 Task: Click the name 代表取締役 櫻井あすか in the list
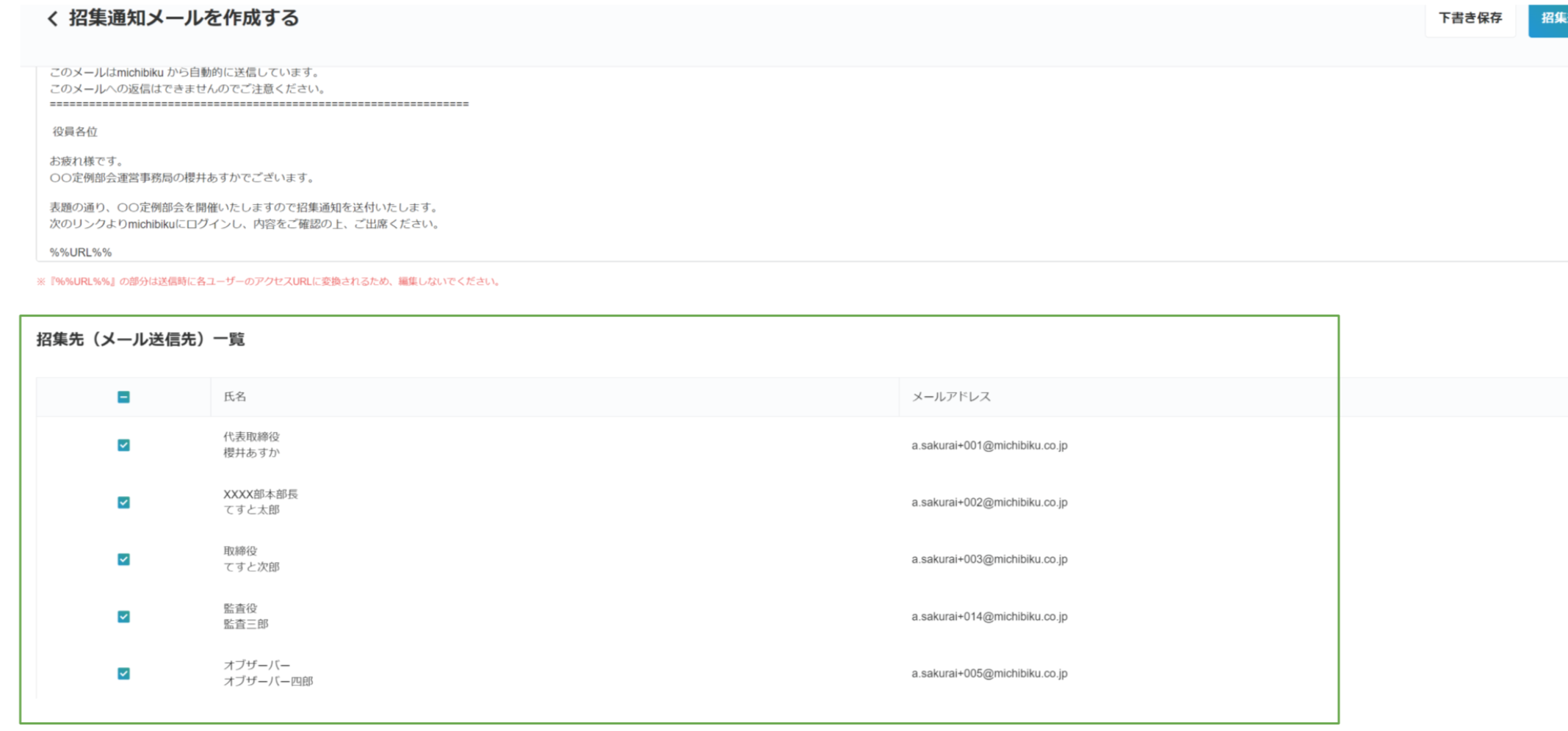click(252, 445)
